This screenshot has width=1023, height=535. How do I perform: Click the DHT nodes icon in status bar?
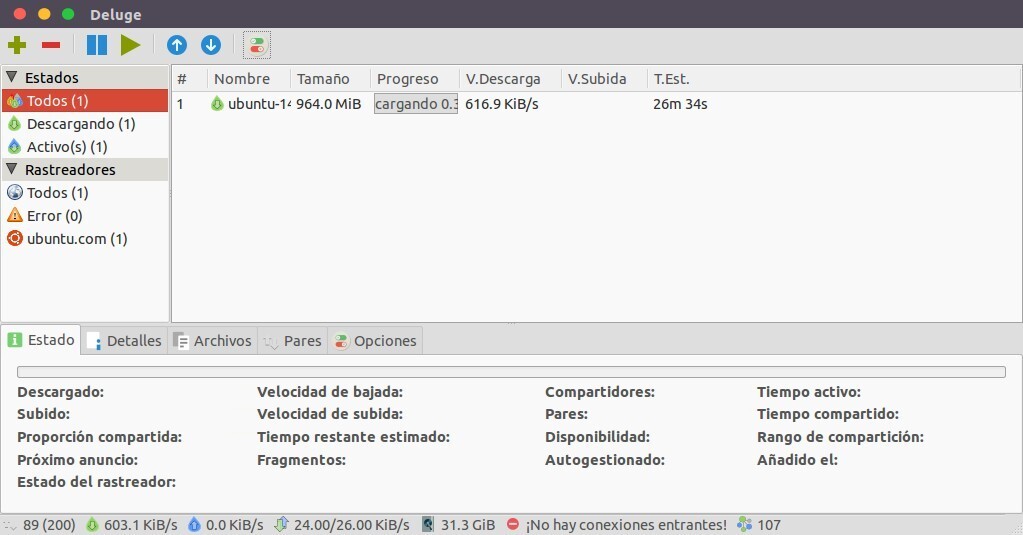(744, 524)
